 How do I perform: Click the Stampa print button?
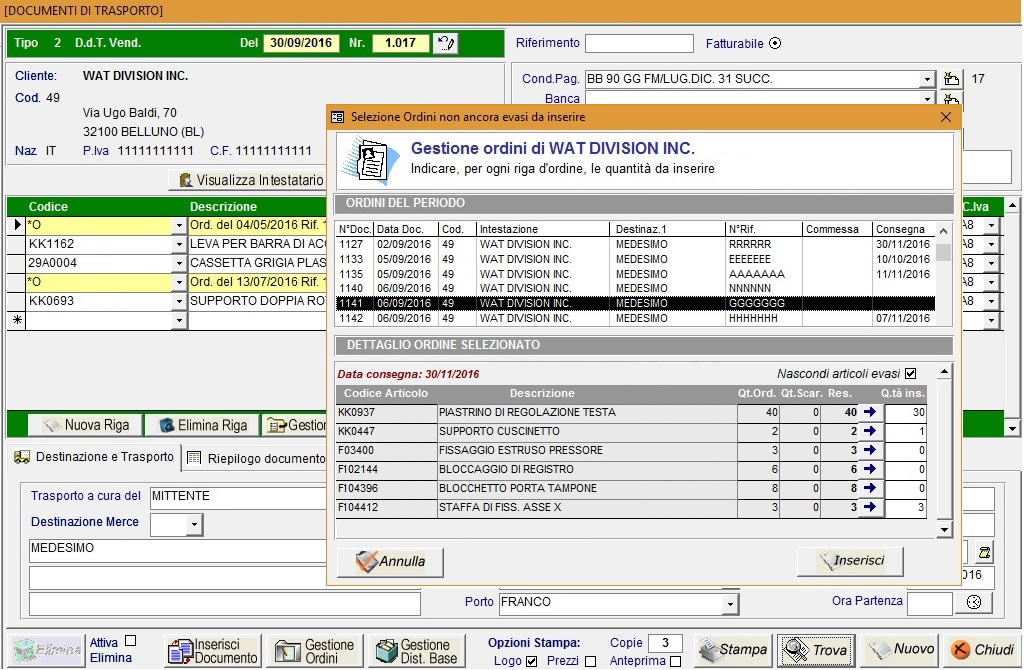(x=733, y=650)
